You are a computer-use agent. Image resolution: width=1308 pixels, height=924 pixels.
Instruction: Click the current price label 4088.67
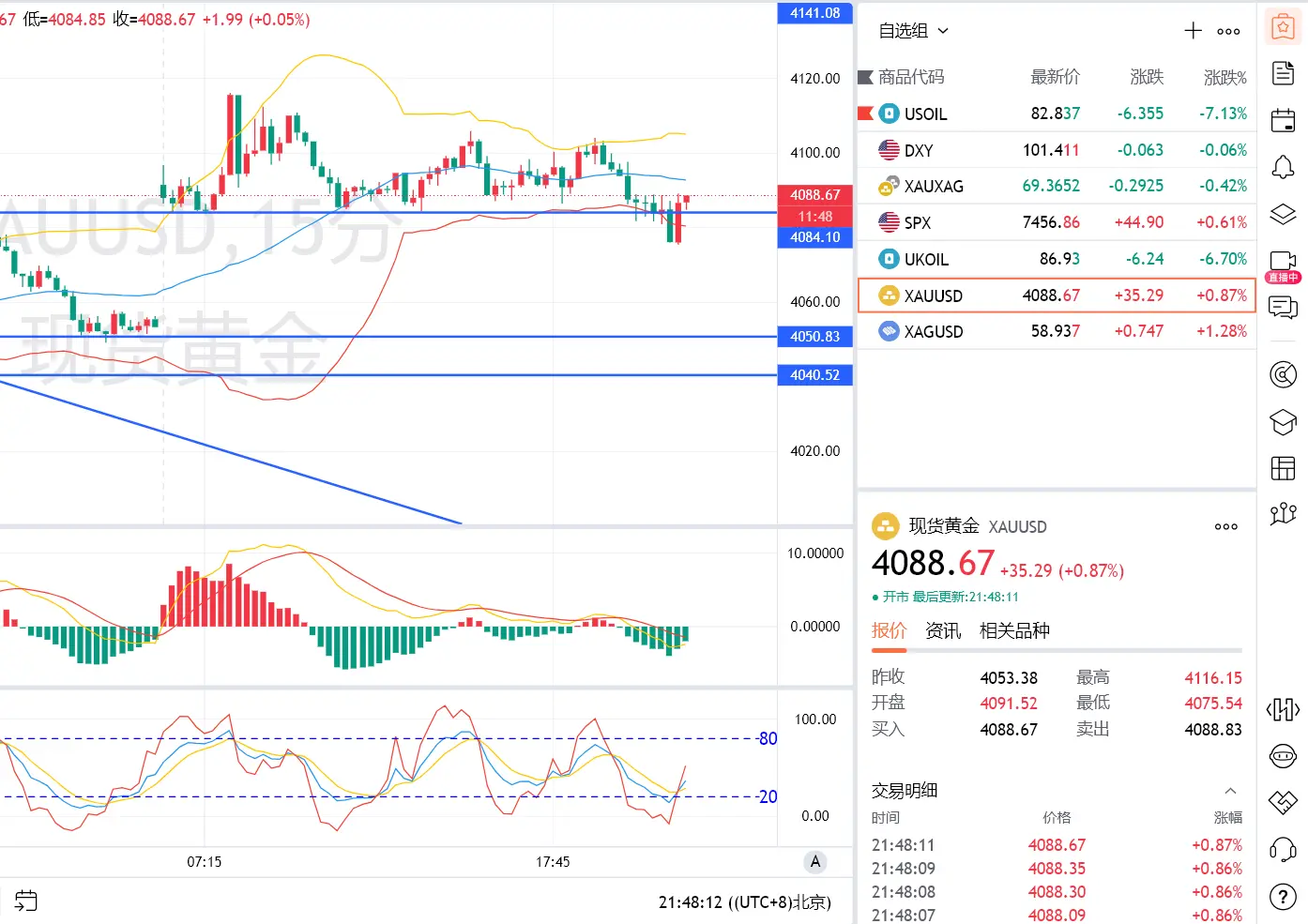(x=815, y=195)
